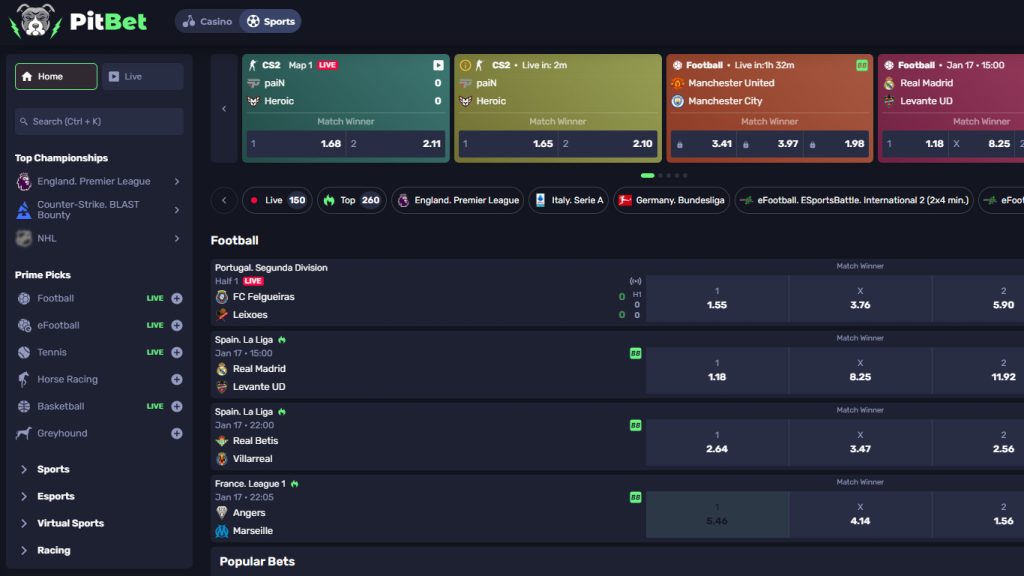The height and width of the screenshot is (576, 1024).
Task: Bet draw 3.47 in Betis vs Villarreal
Action: coord(860,443)
